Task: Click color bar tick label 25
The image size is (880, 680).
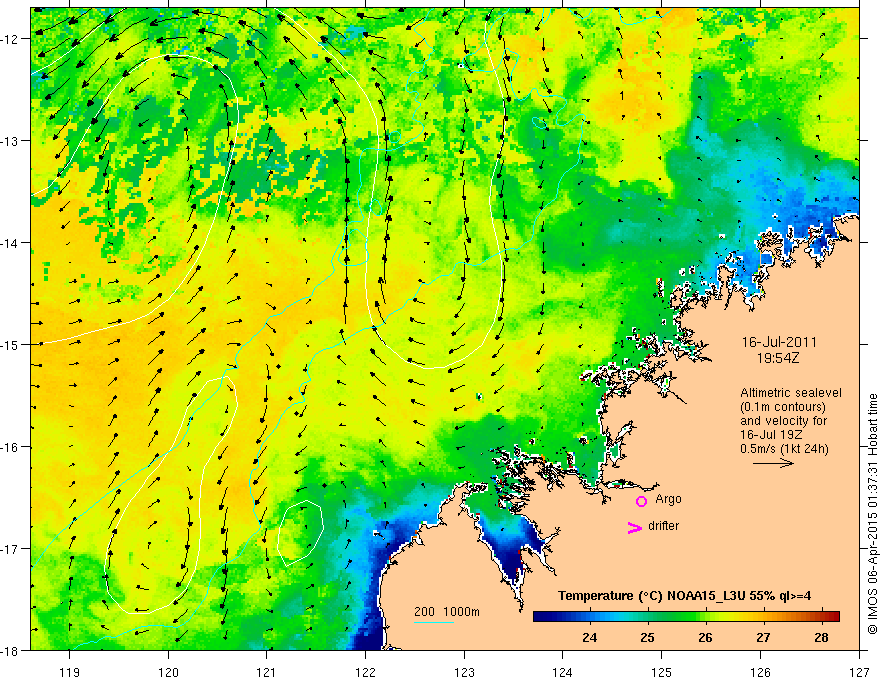Action: pyautogui.click(x=647, y=637)
